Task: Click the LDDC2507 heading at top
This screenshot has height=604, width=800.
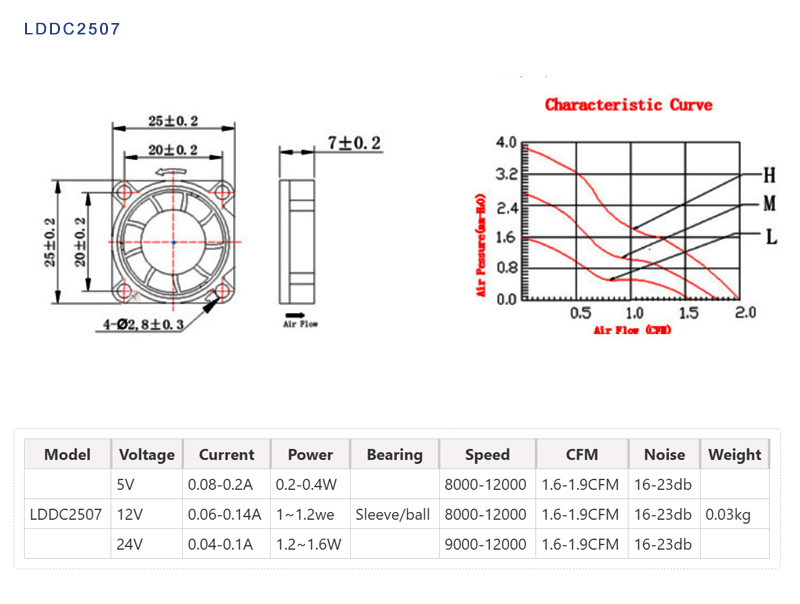Action: [x=72, y=29]
